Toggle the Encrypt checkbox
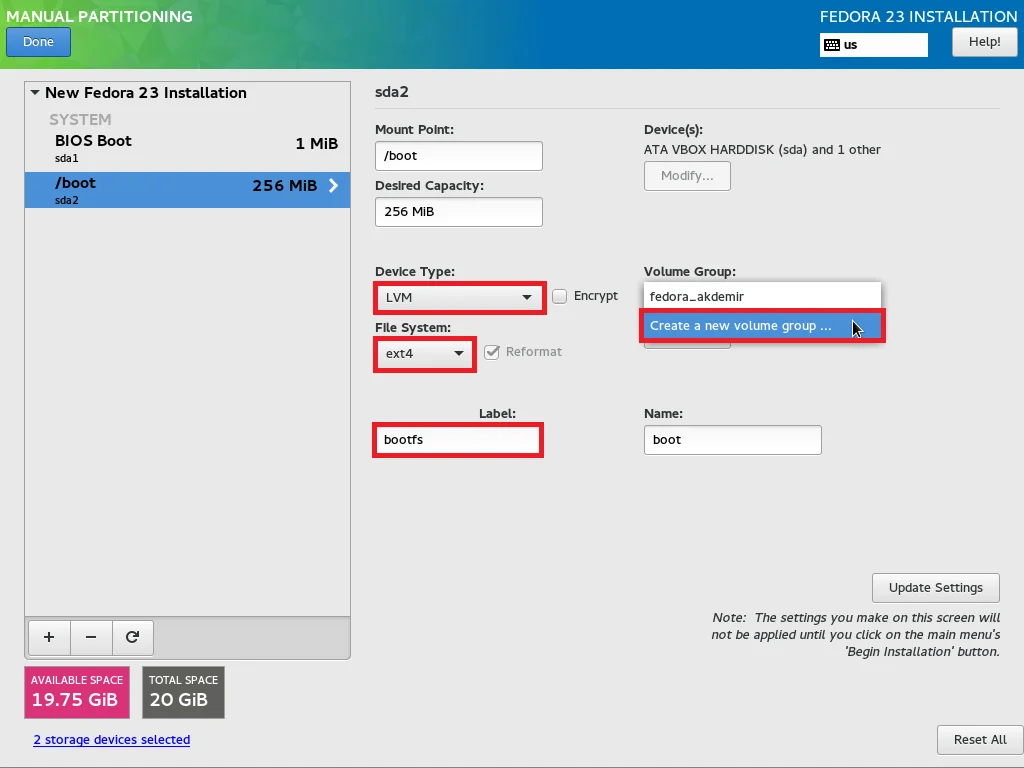1024x768 pixels. click(559, 296)
